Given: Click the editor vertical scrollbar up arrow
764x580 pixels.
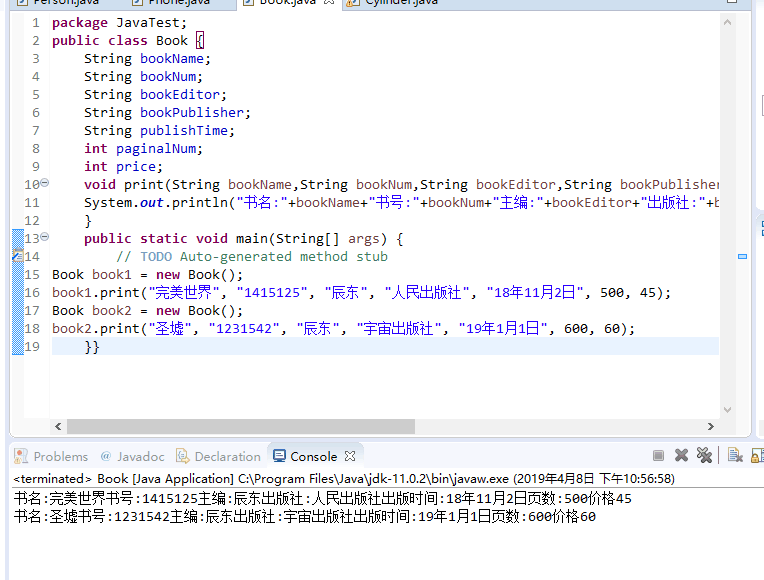Looking at the screenshot, I should tap(727, 22).
